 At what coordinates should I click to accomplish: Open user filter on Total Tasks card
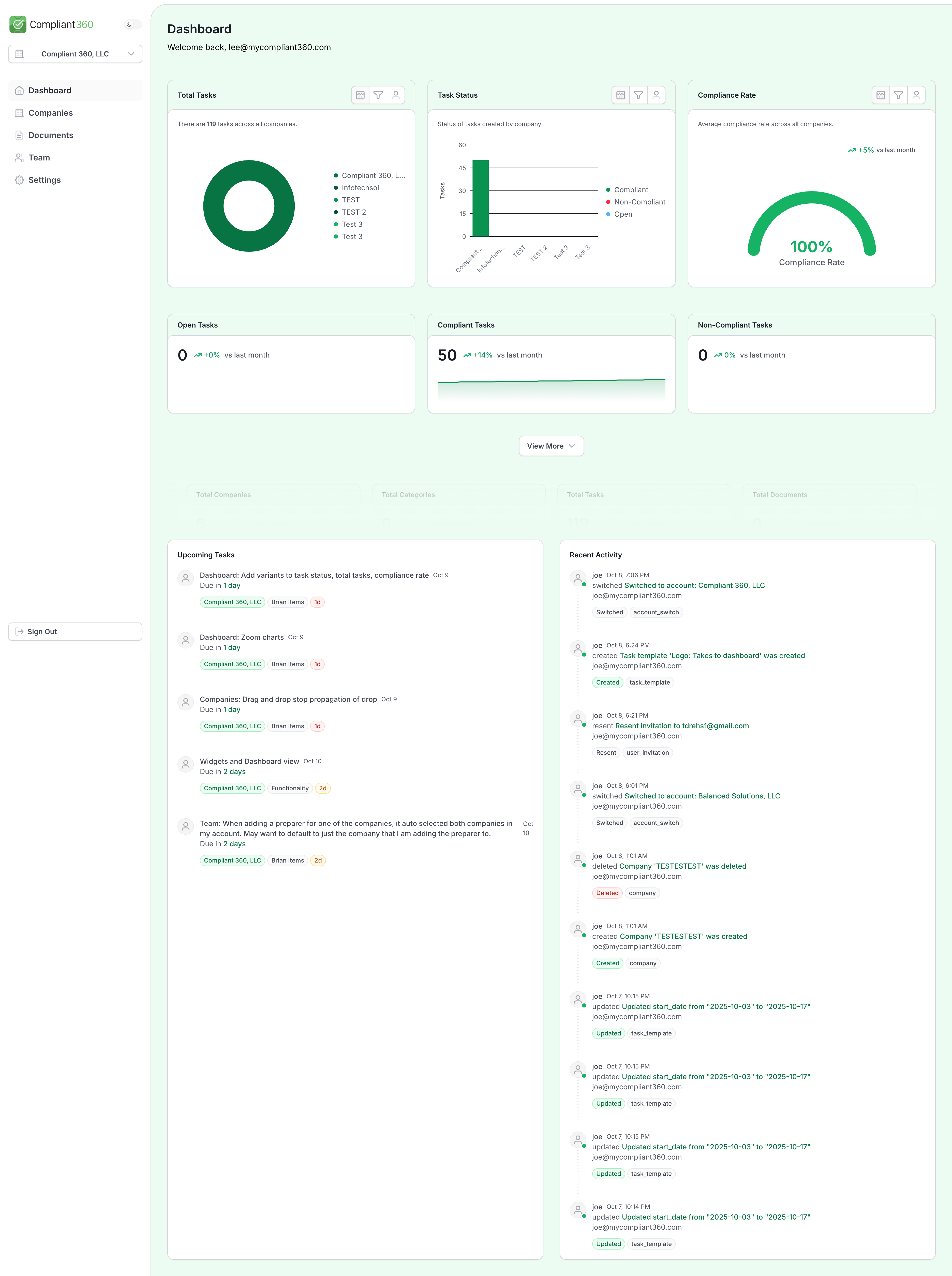396,95
